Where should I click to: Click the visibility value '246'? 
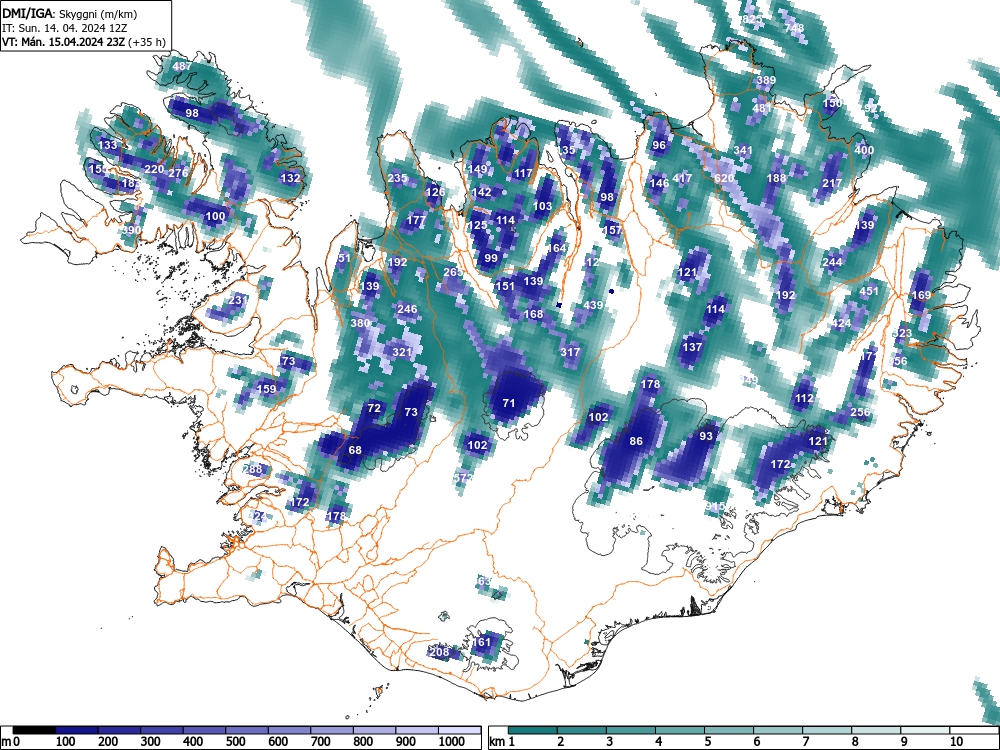407,309
